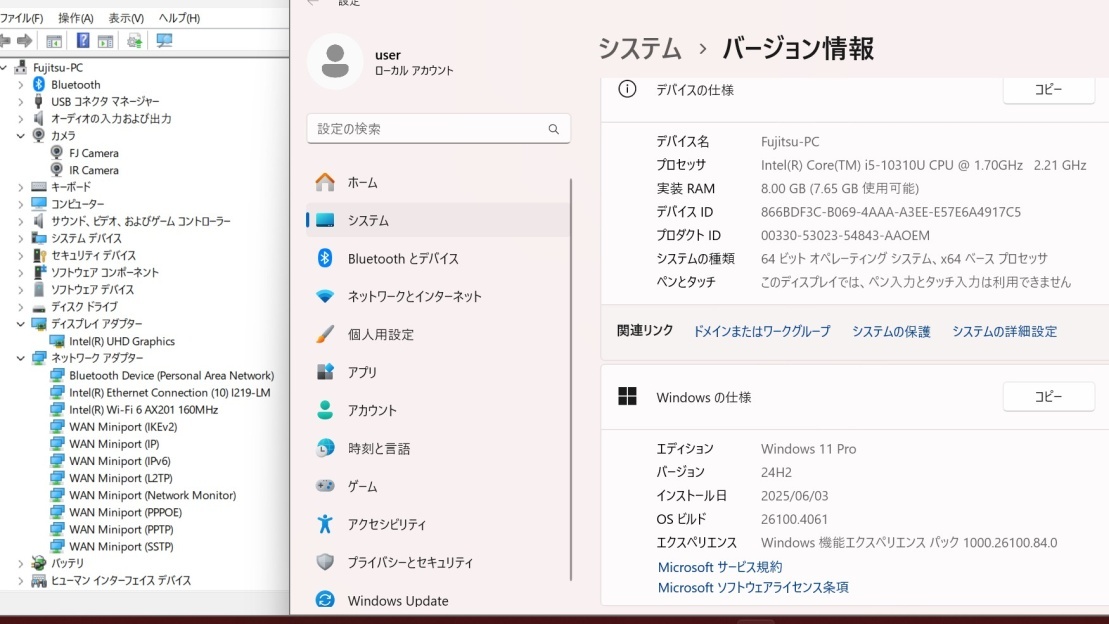This screenshot has height=624, width=1109.
Task: Open Microsoft ソフトウェアライセンス条項 link
Action: tap(752, 588)
